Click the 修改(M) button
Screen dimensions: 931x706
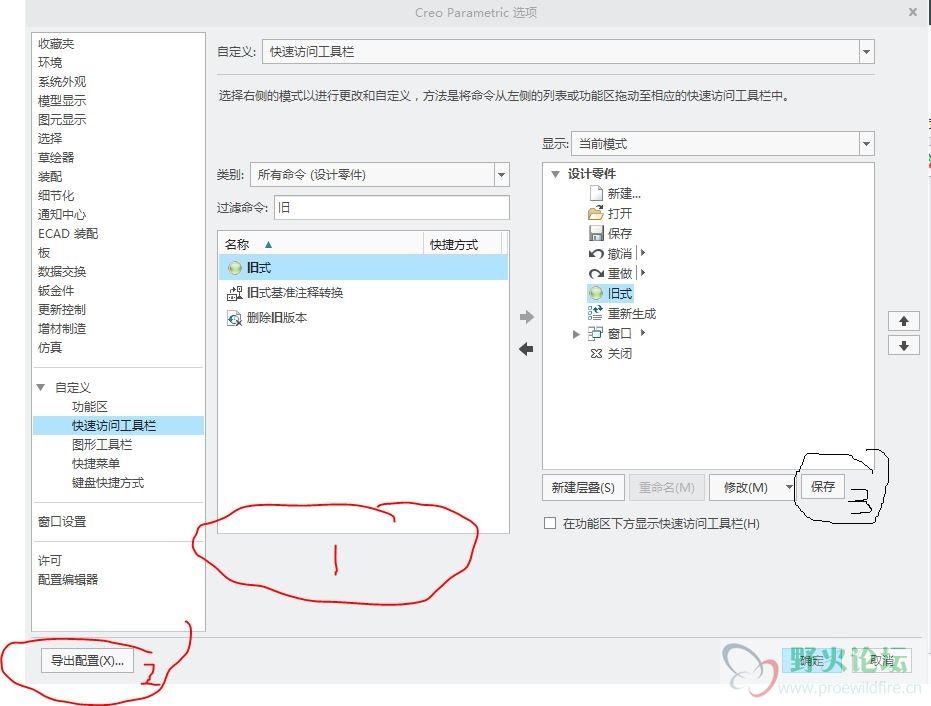click(746, 487)
